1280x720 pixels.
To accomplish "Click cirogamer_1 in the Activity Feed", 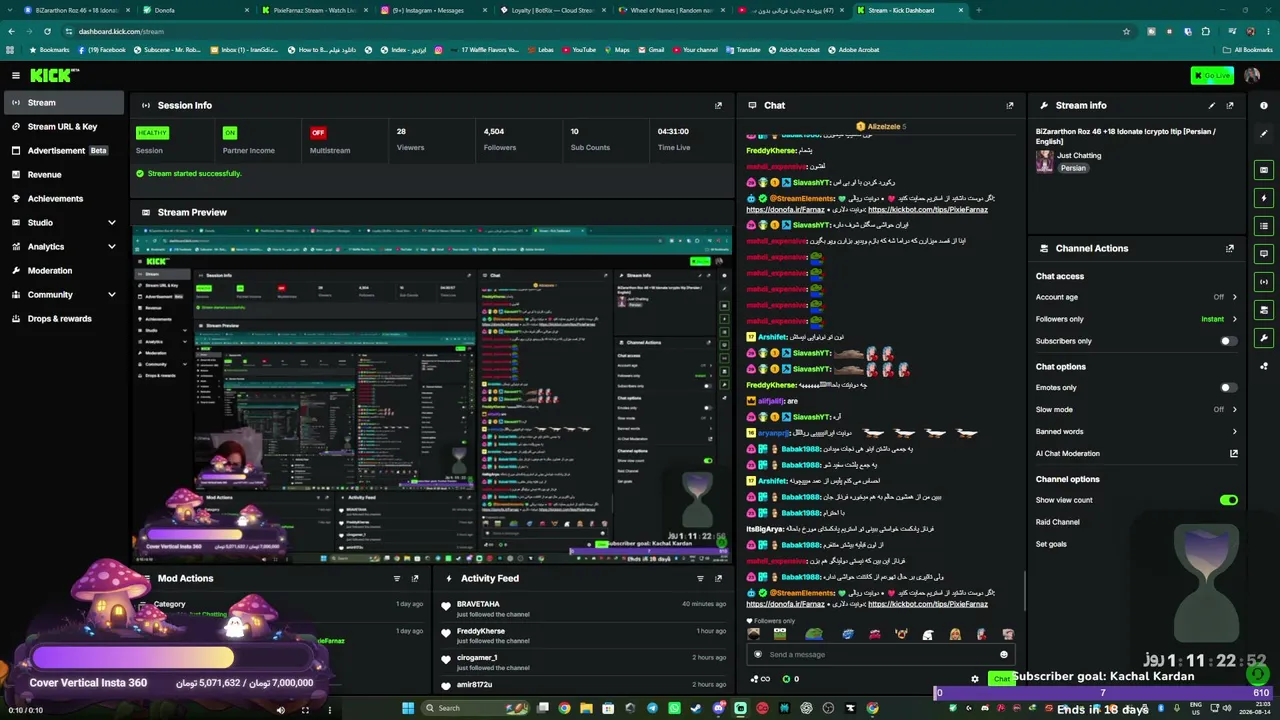I will tap(477, 658).
